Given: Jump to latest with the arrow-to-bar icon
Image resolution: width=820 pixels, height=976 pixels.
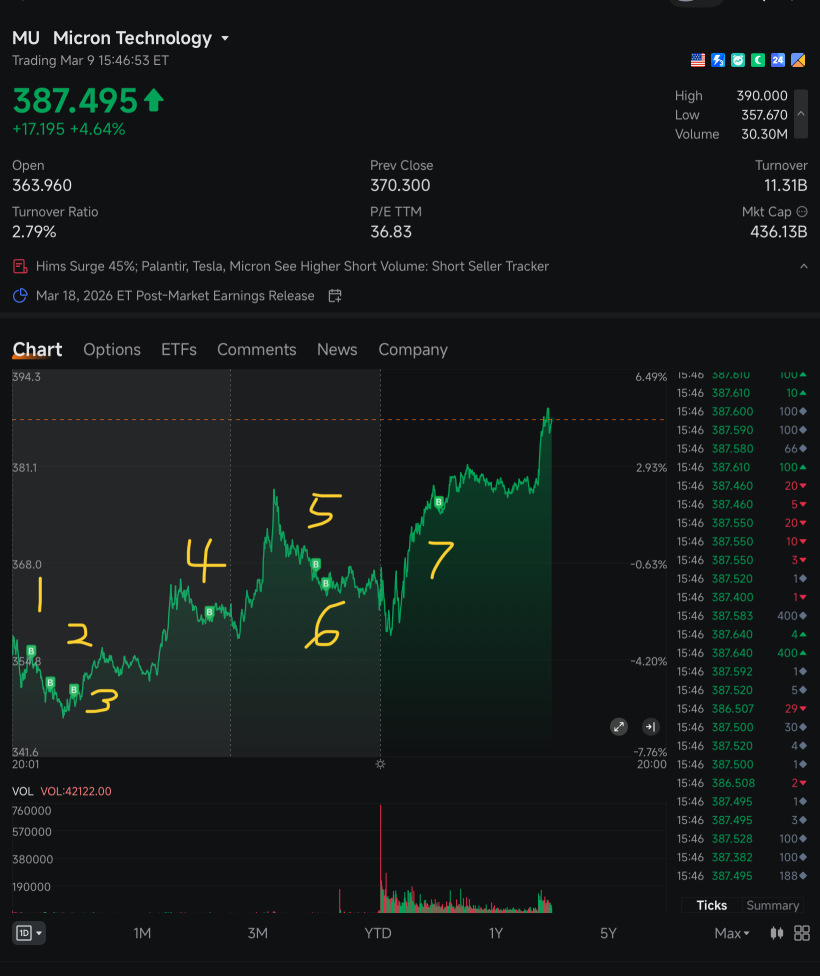Looking at the screenshot, I should 650,726.
